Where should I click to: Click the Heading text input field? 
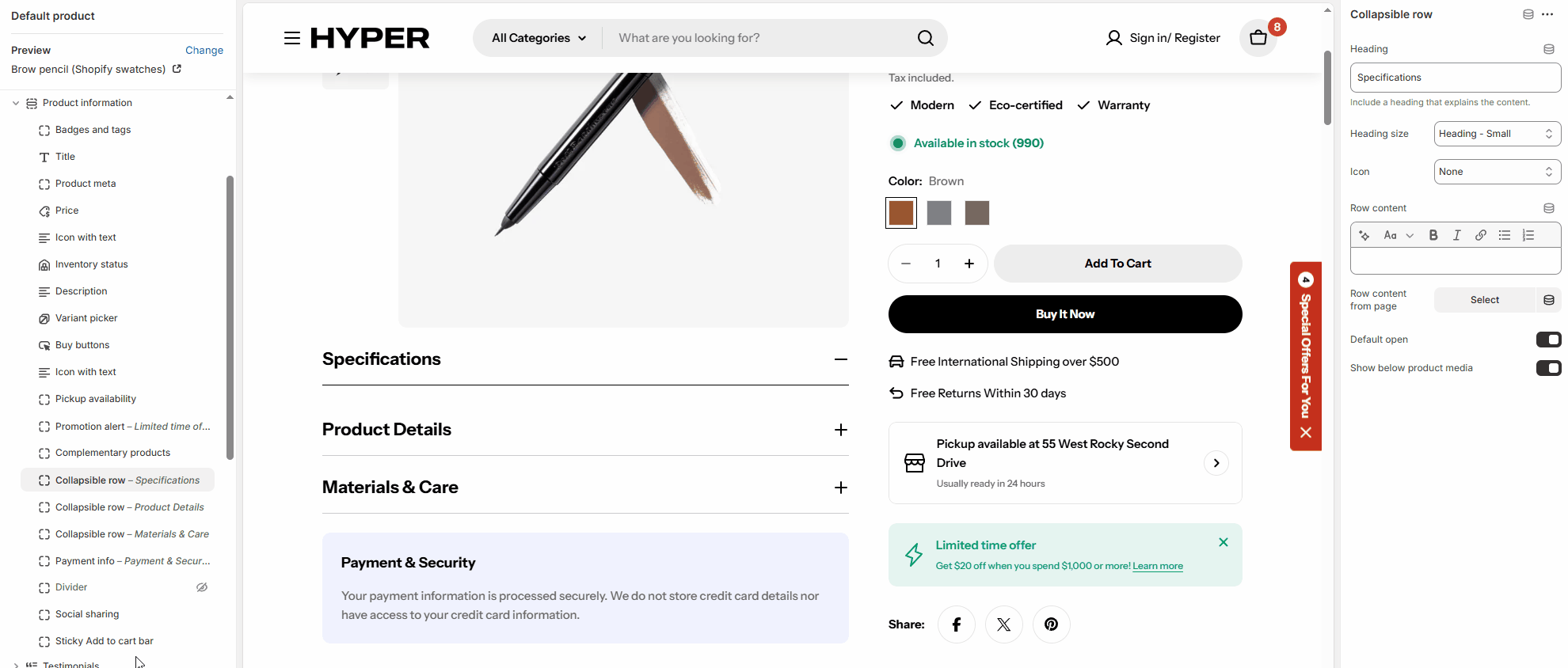point(1455,78)
